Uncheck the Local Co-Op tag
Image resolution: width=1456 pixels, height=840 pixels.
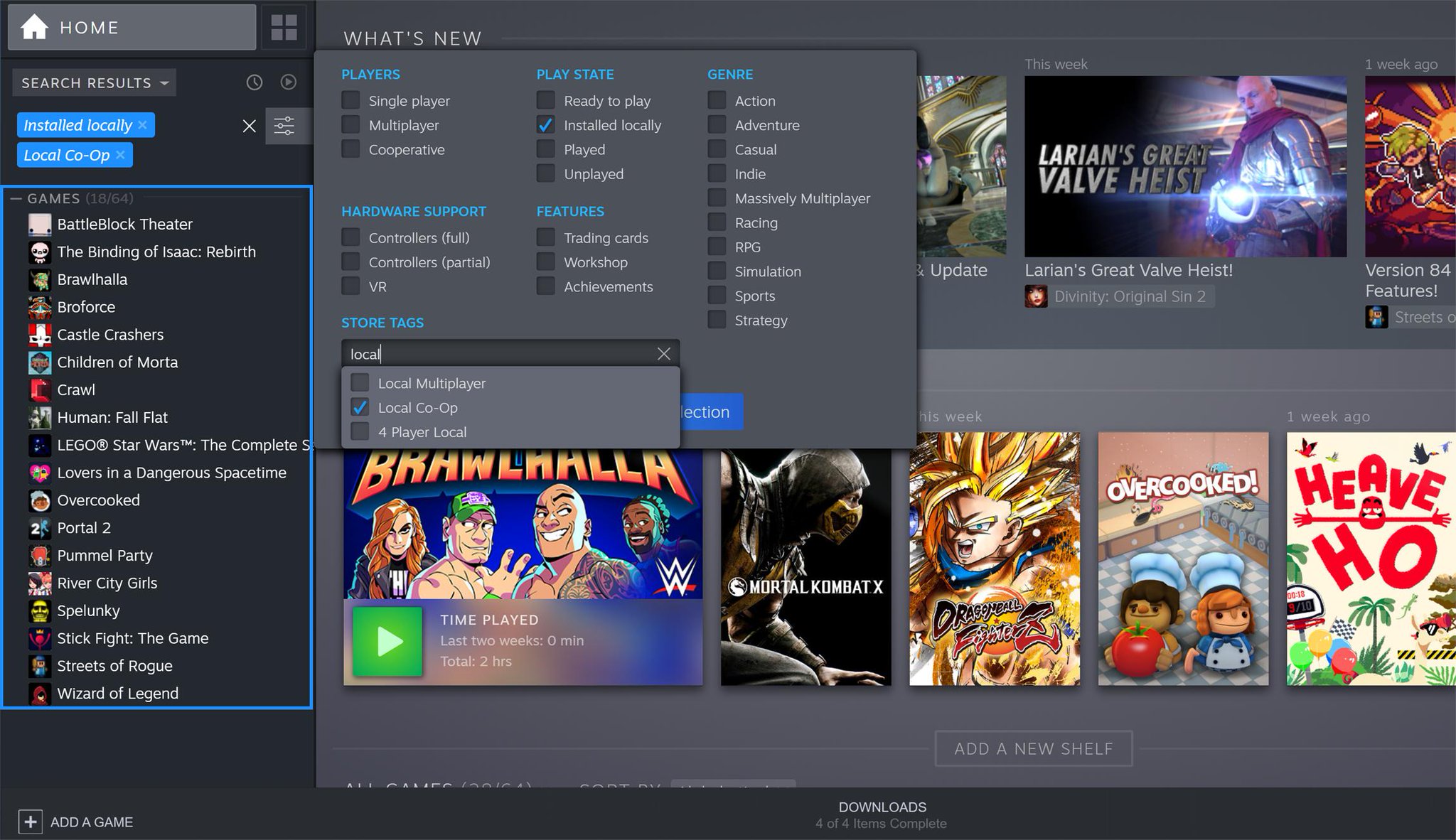coord(360,407)
